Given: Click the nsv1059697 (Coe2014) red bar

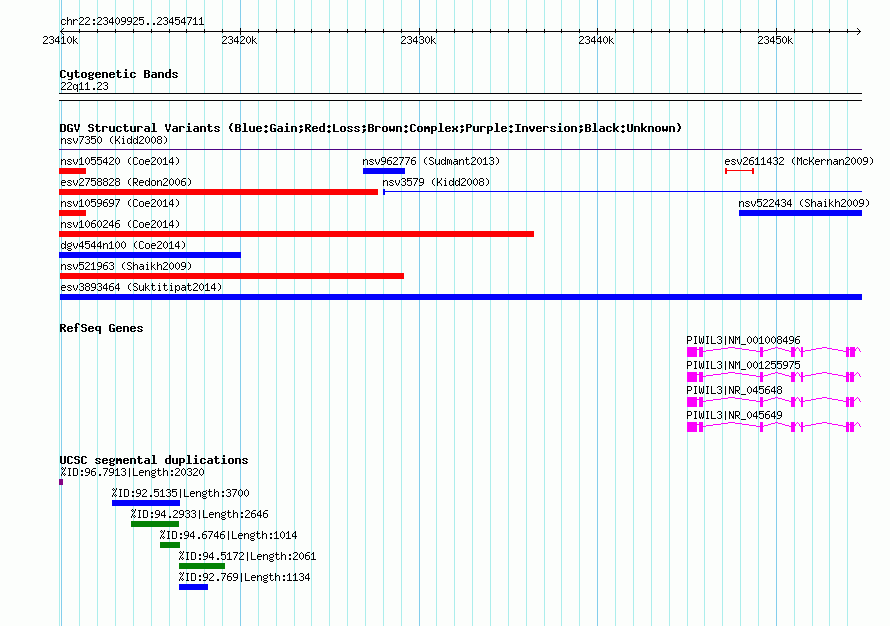Looking at the screenshot, I should click(73, 213).
